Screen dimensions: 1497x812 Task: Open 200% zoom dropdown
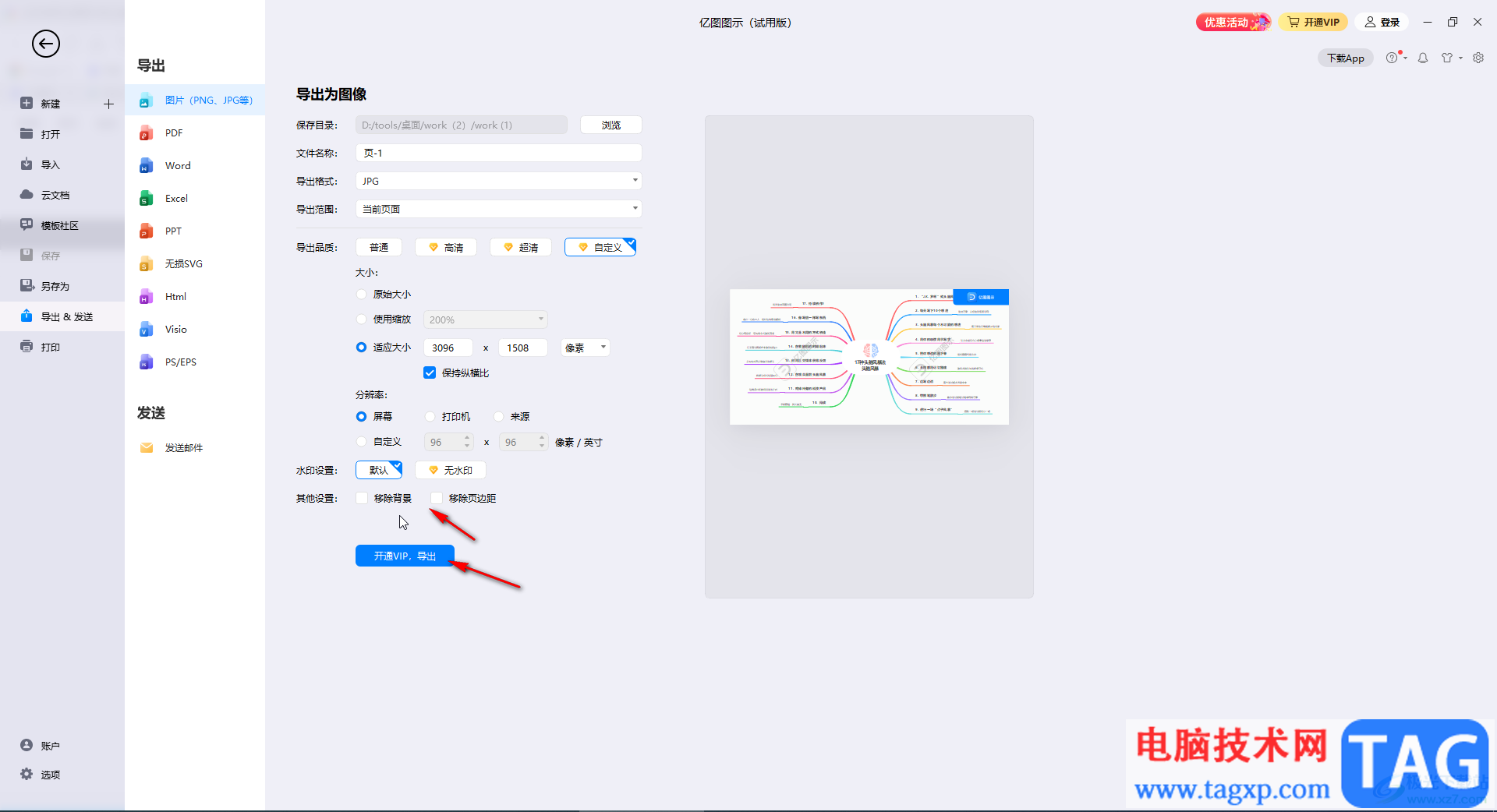[486, 320]
